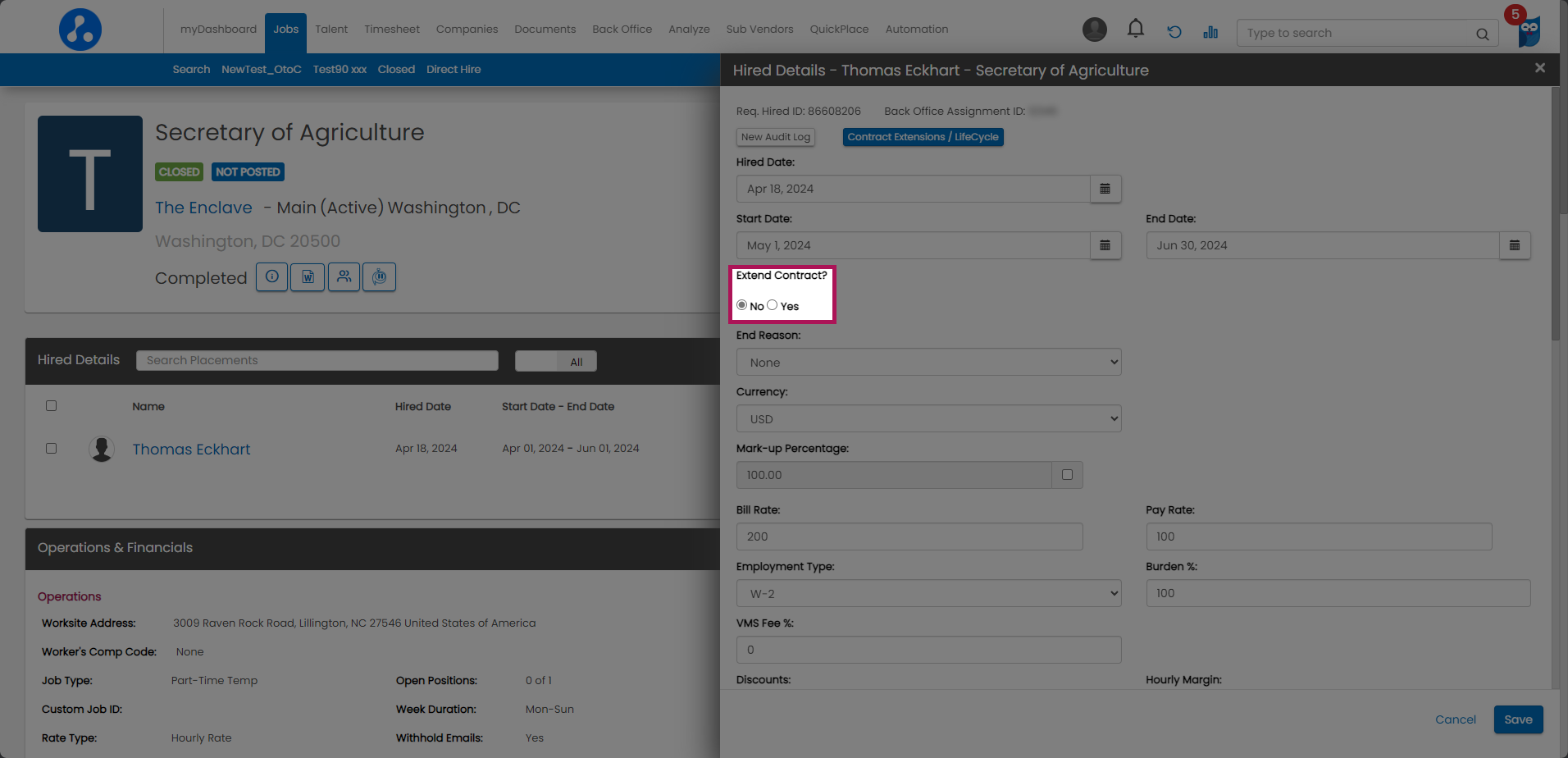Open Hired Date calendar picker

coord(1105,189)
